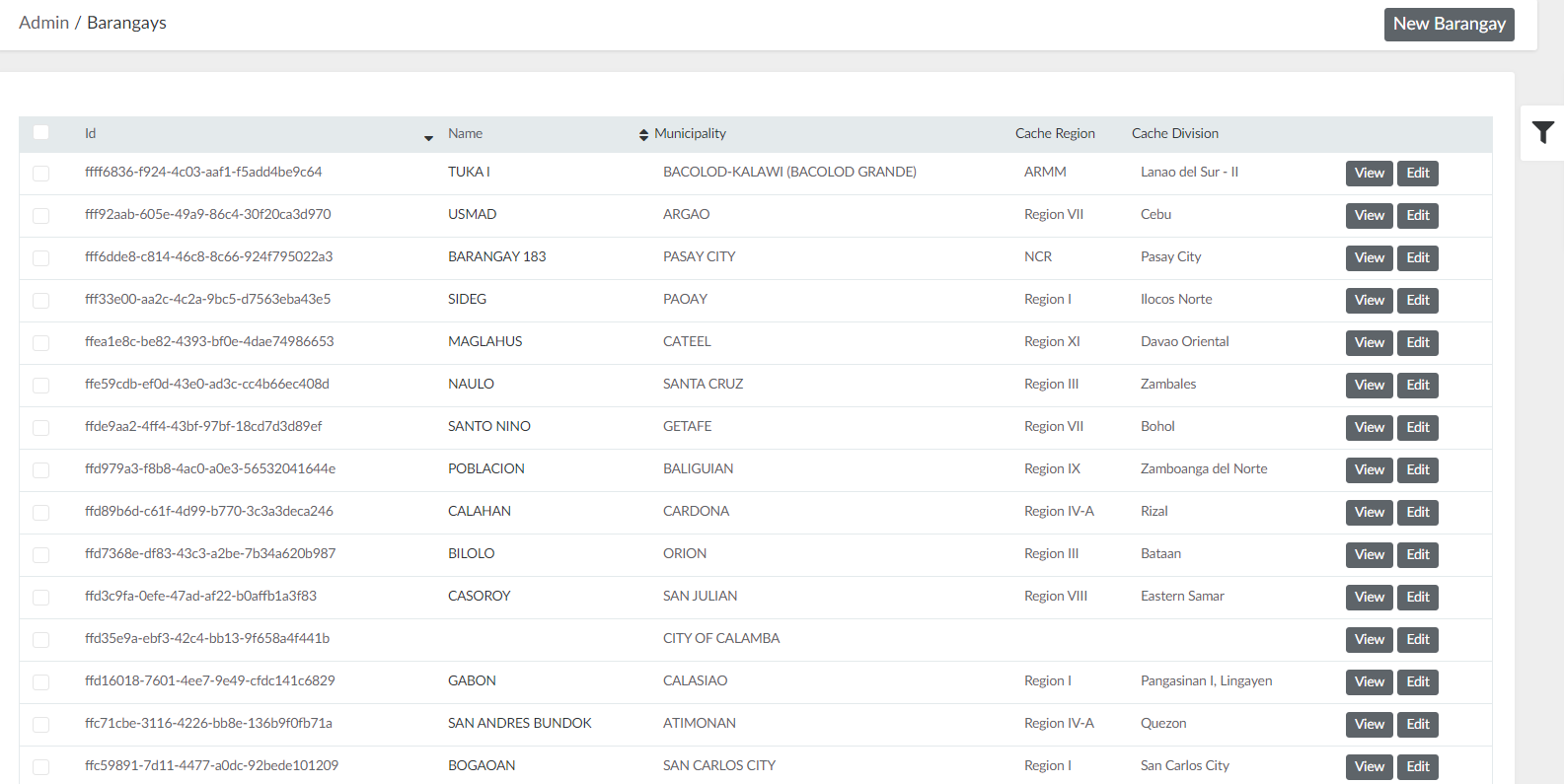Click the New Barangay button
1564x784 pixels.
click(1449, 24)
